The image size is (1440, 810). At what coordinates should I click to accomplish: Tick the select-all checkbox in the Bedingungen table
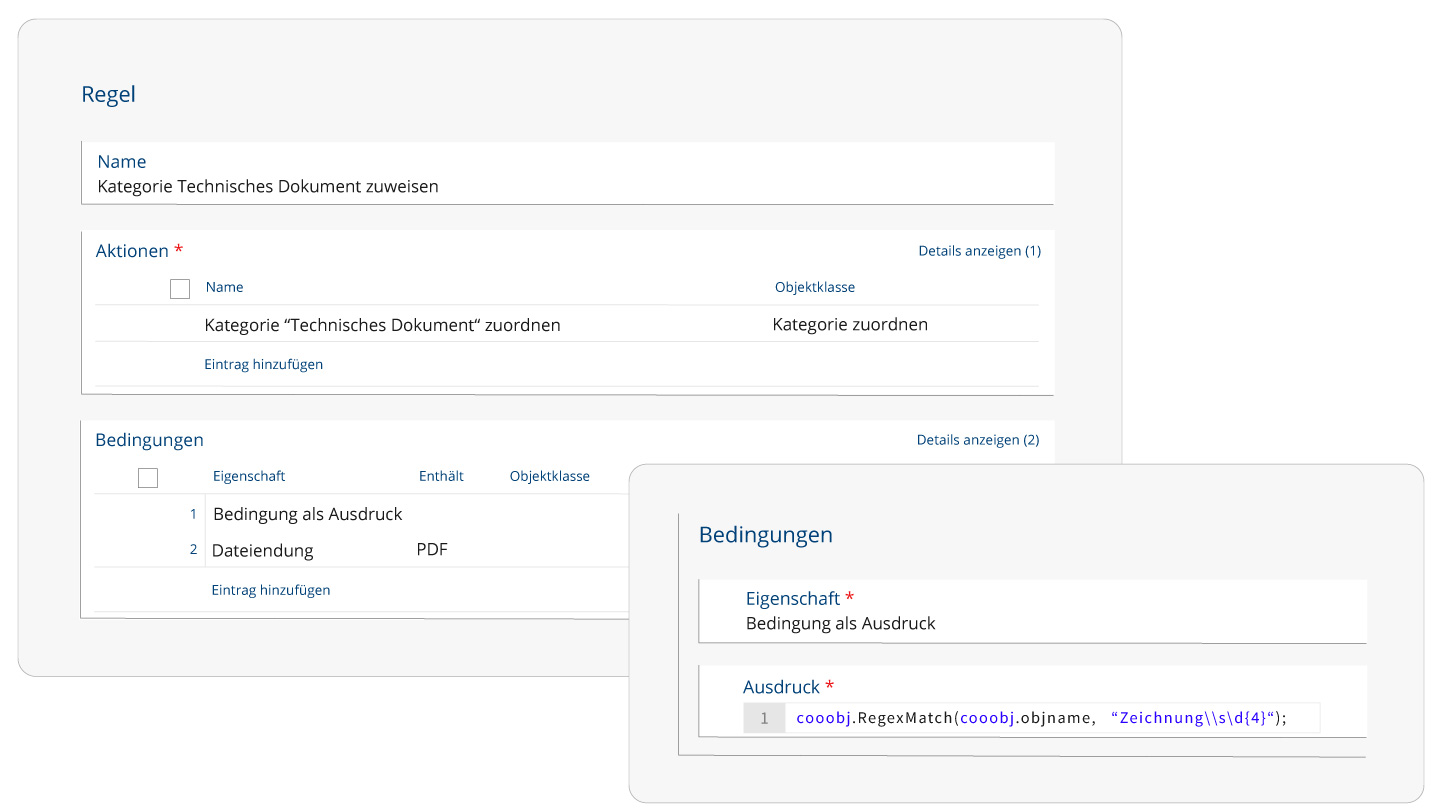pyautogui.click(x=148, y=478)
